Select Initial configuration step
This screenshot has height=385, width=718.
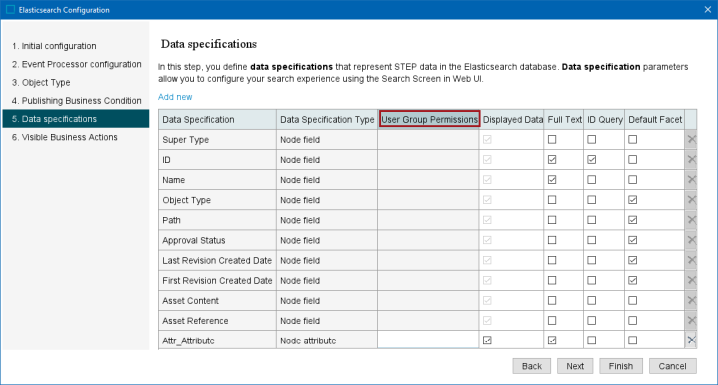coord(54,46)
